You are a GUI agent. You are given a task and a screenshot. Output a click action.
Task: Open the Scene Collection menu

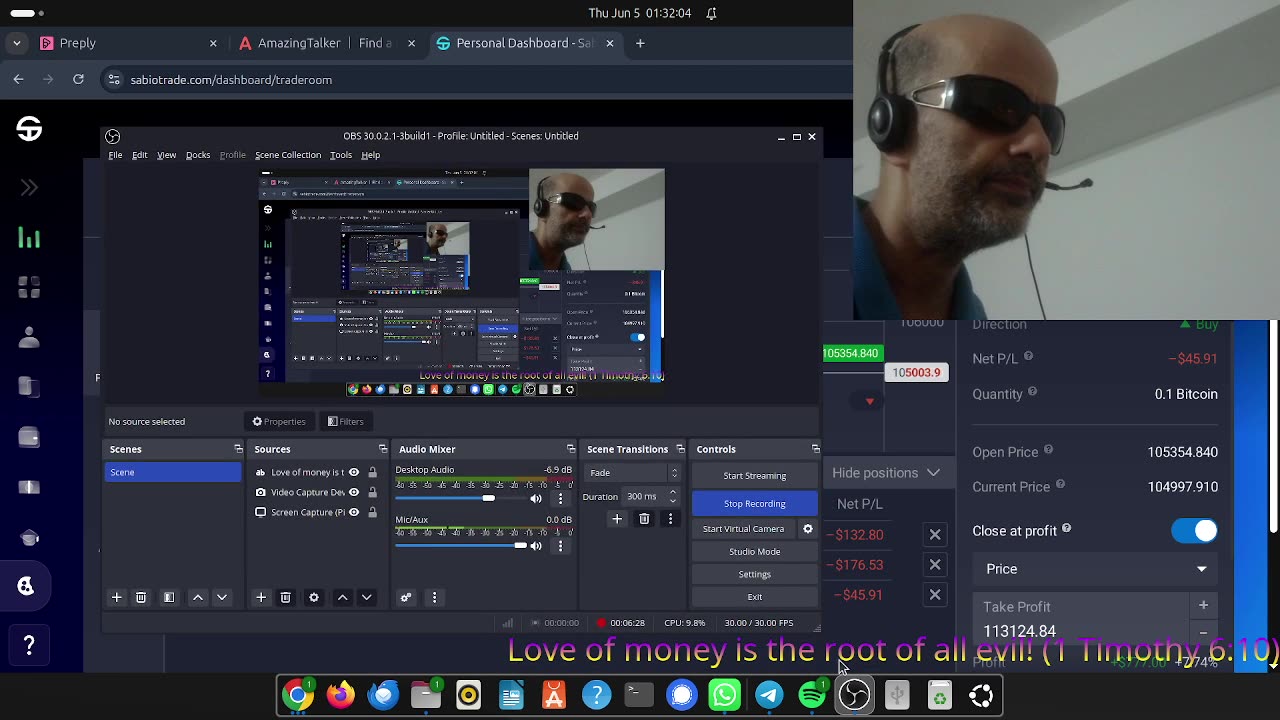[288, 155]
